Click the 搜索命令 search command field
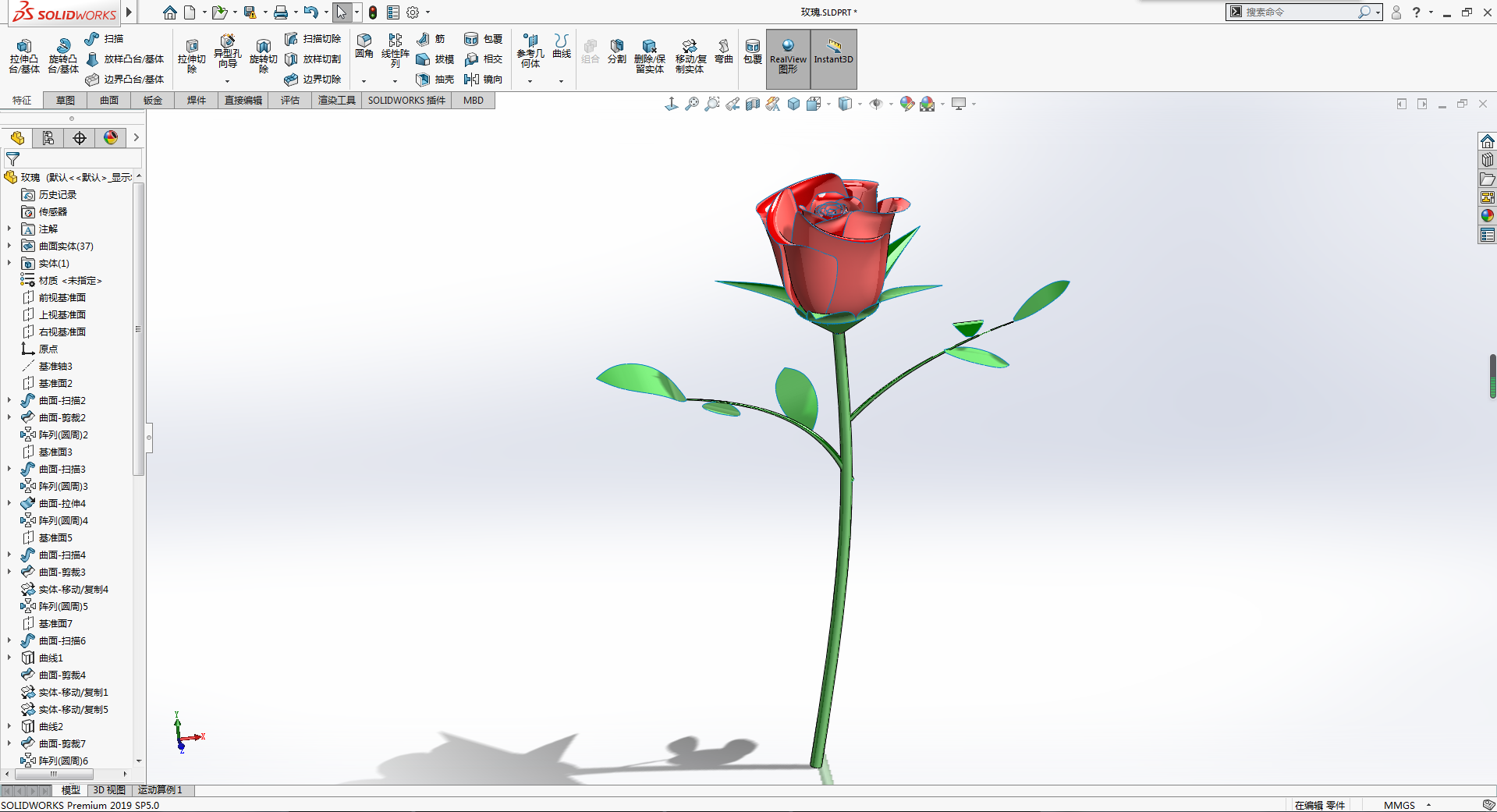Image resolution: width=1497 pixels, height=812 pixels. point(1300,12)
